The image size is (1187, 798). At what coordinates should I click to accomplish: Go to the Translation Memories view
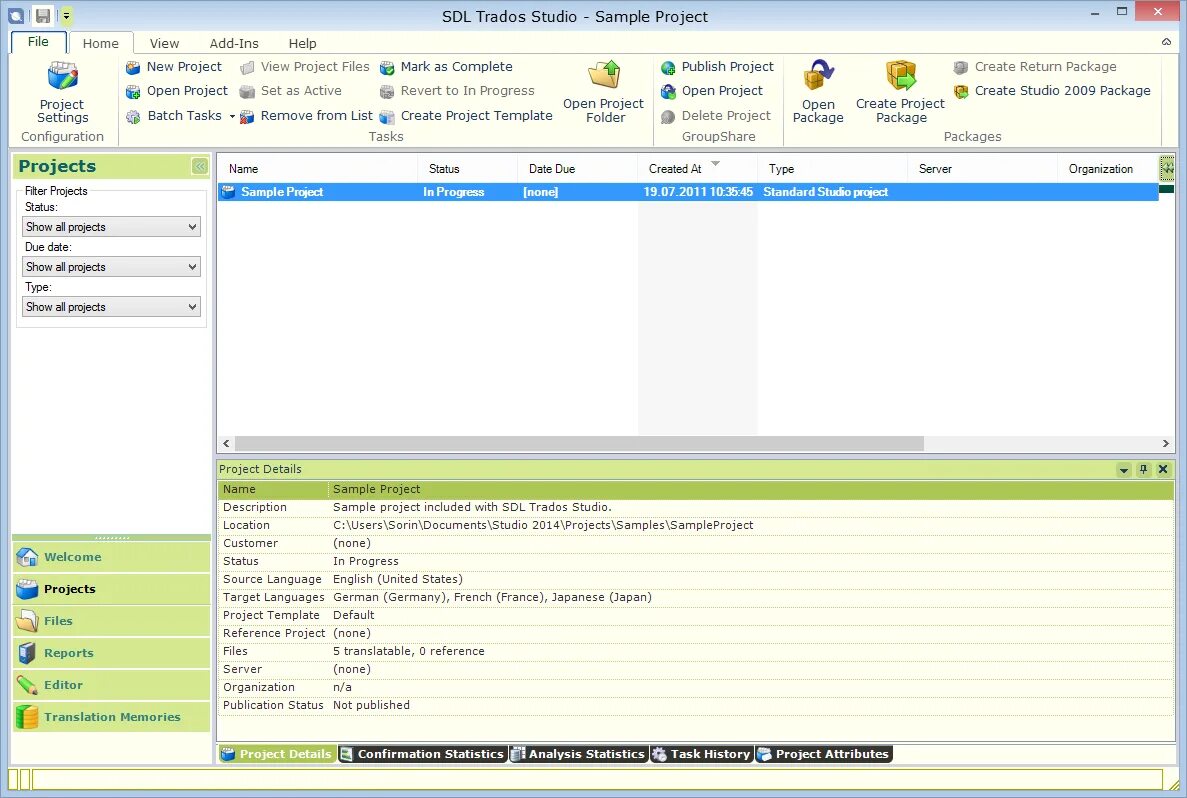[111, 717]
